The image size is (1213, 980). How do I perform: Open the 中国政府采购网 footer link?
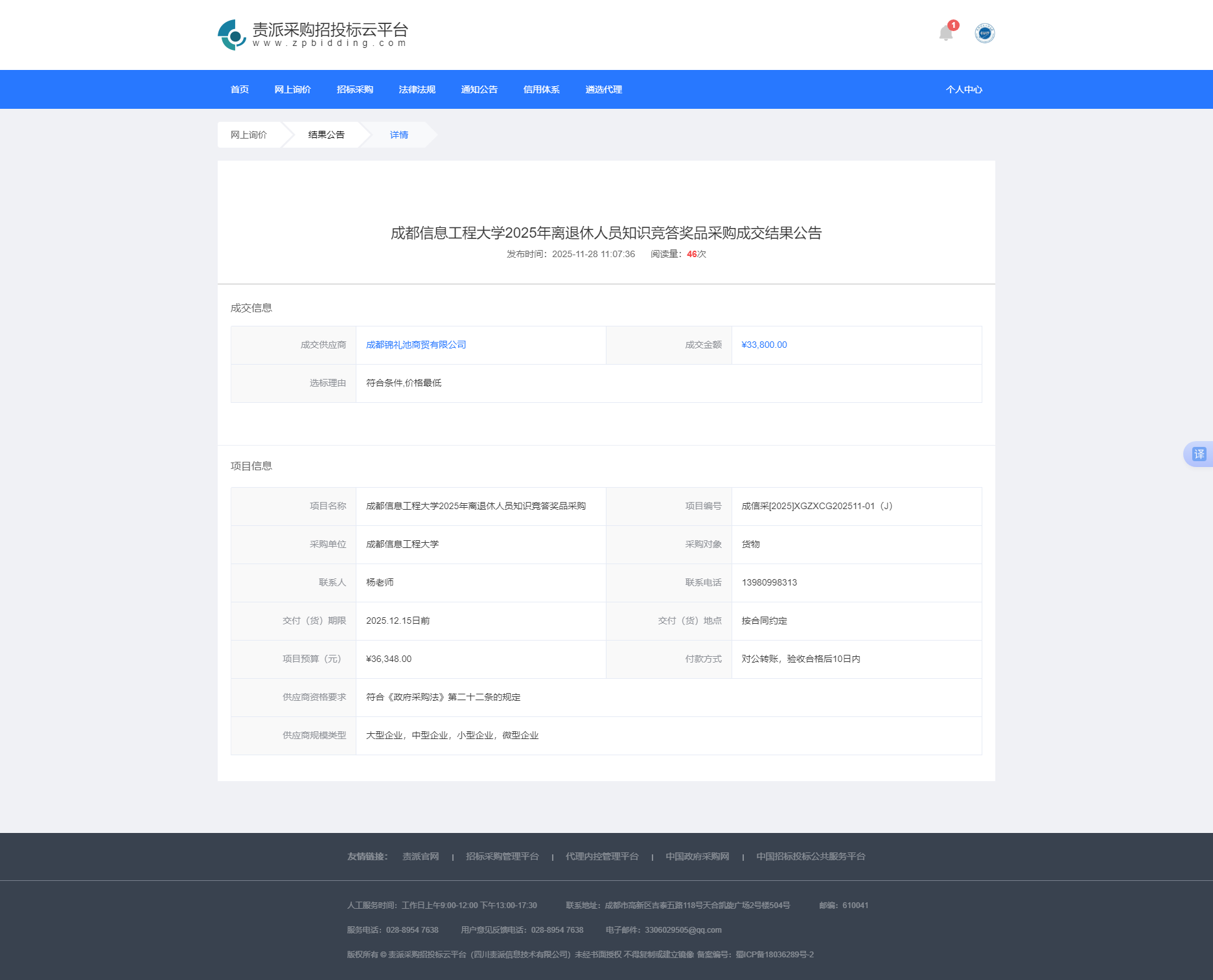tap(697, 856)
